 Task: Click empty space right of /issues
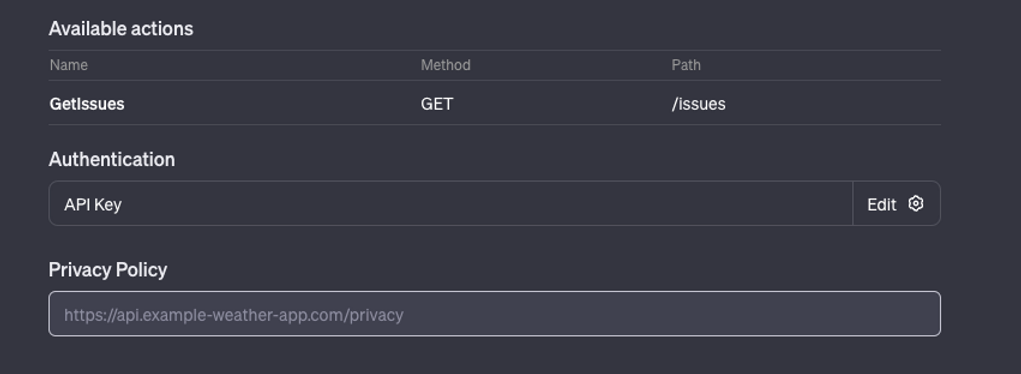click(x=833, y=104)
